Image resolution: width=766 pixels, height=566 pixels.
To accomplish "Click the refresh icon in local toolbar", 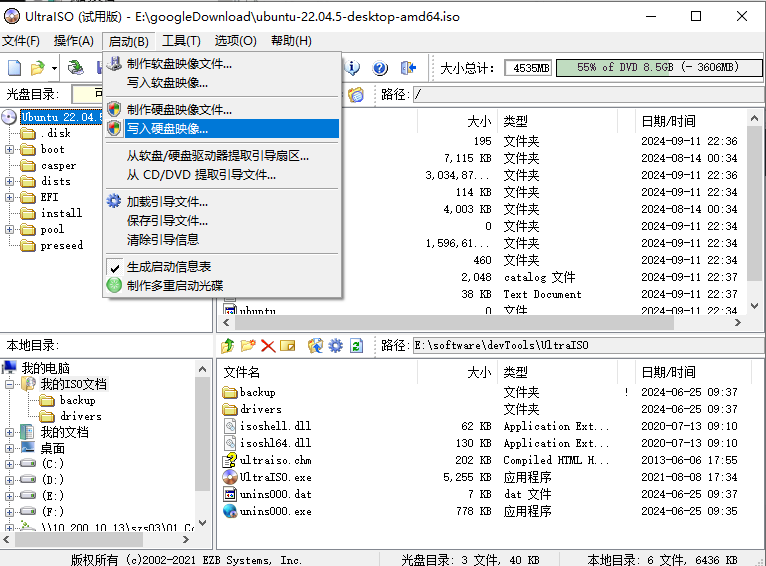I will point(356,346).
